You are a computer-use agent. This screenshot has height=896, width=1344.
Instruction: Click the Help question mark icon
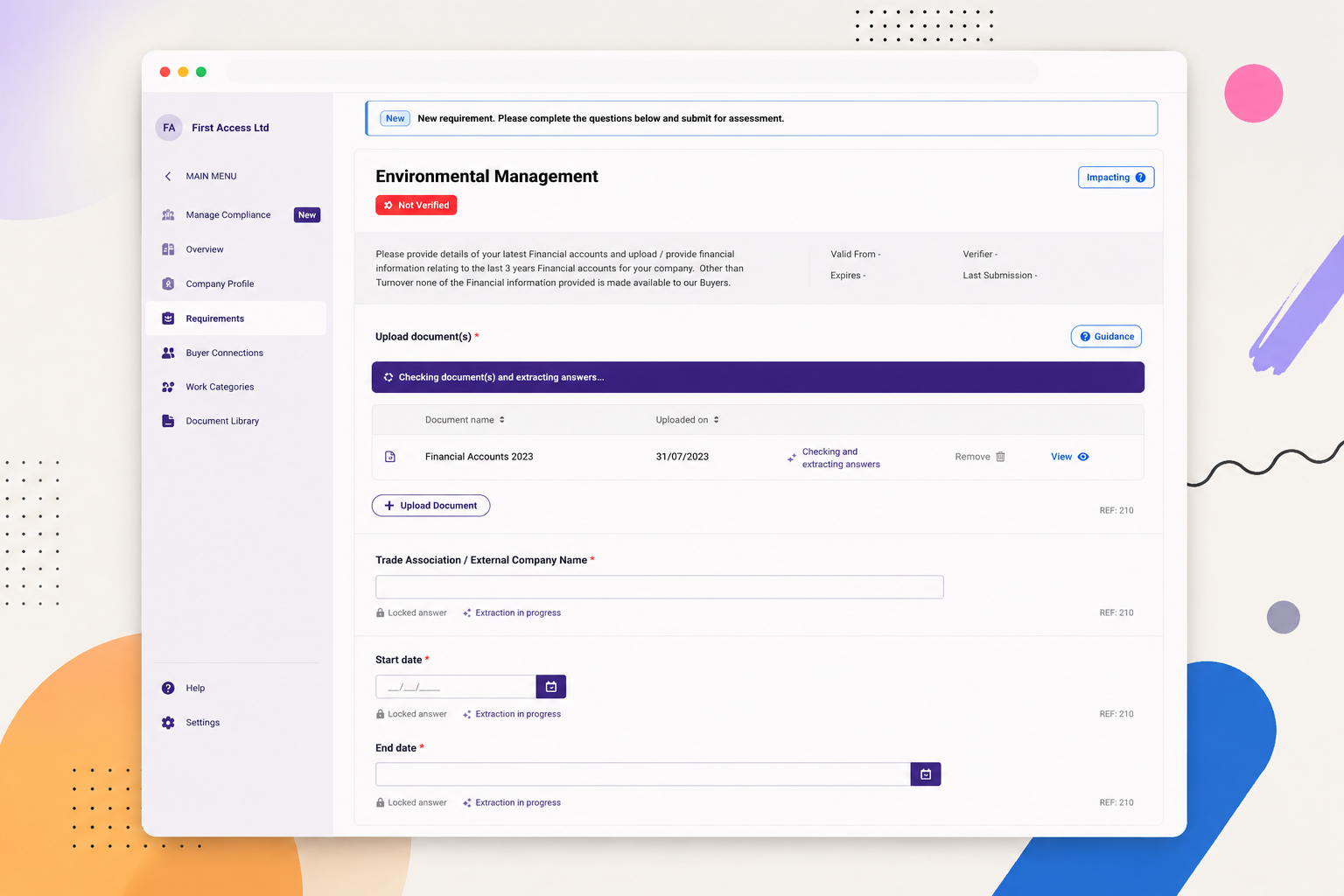coord(168,688)
